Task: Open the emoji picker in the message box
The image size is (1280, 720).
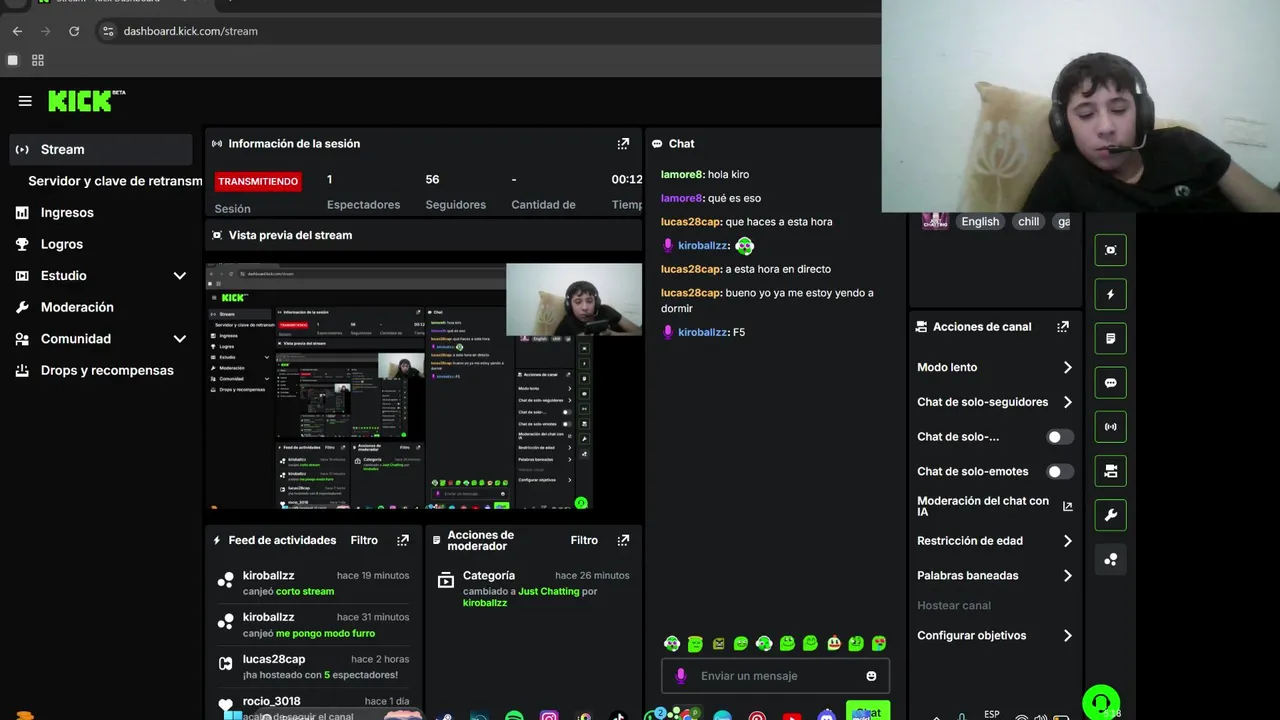Action: [871, 676]
